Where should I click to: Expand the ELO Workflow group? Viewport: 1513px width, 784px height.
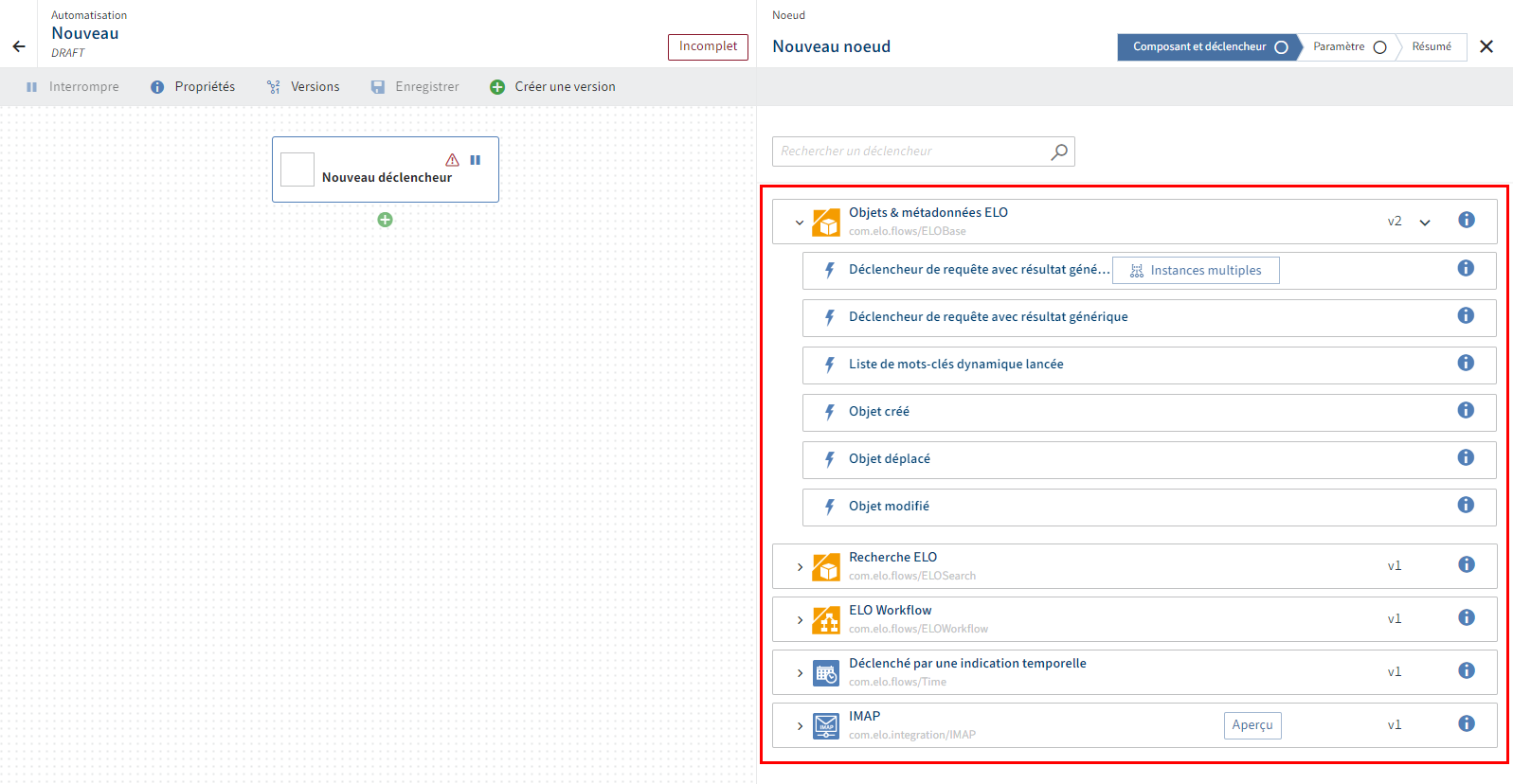click(x=800, y=620)
